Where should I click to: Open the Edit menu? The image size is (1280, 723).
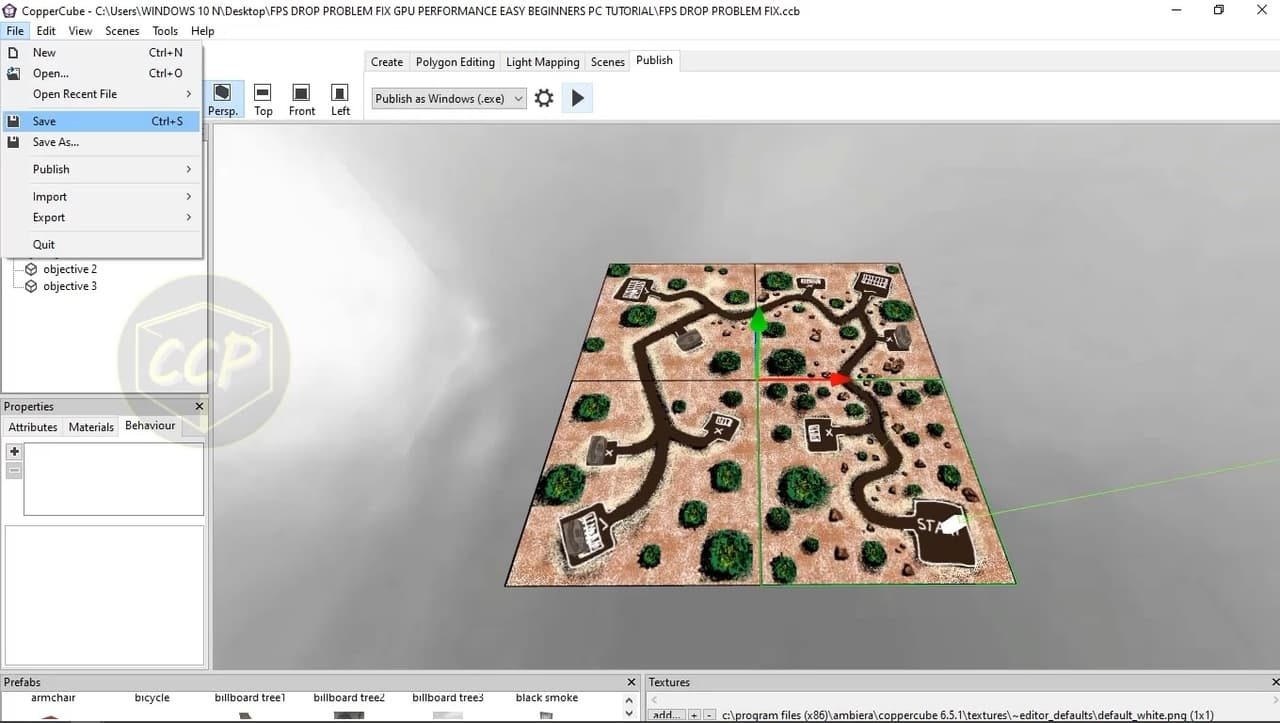click(x=46, y=31)
